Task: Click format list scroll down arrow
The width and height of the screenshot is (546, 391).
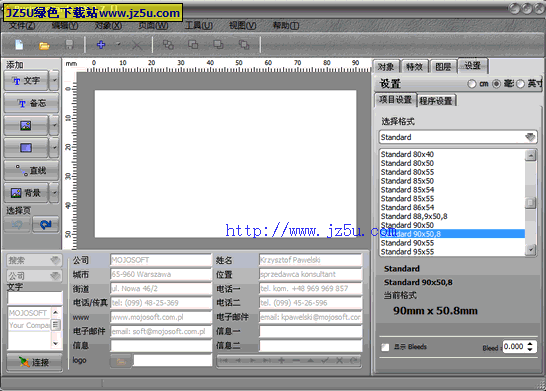Action: pyautogui.click(x=530, y=249)
